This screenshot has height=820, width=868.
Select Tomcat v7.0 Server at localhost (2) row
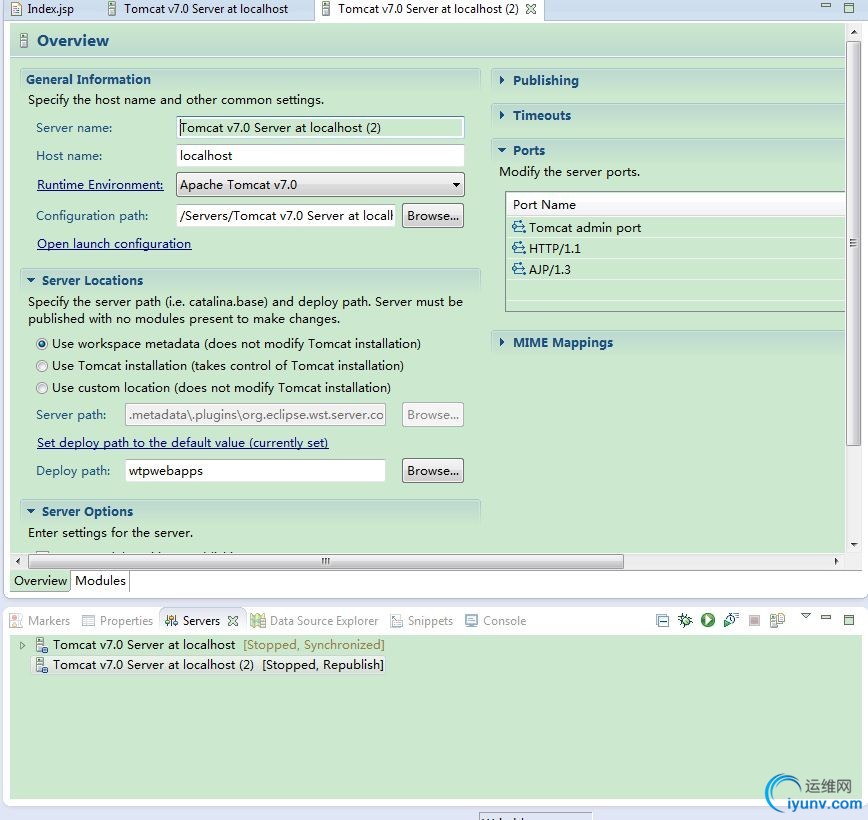click(210, 665)
